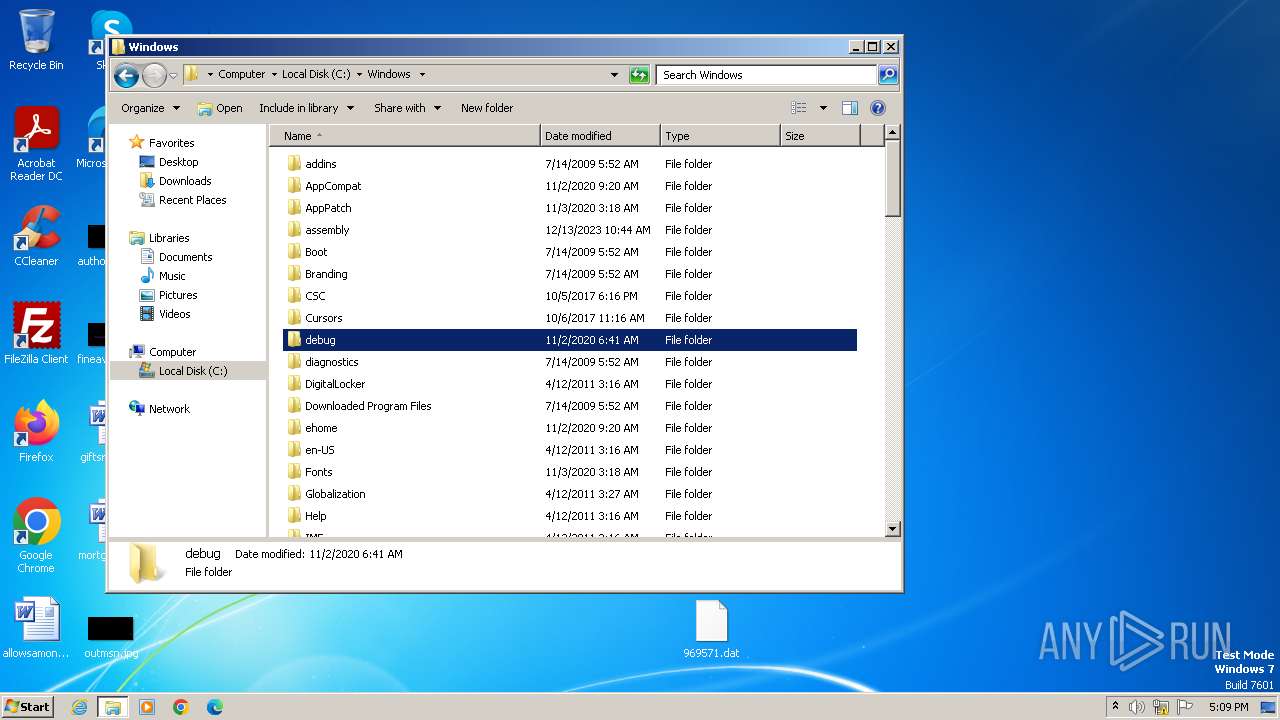This screenshot has height=720, width=1280.
Task: Open CCleaner desktop shortcut
Action: coord(36,236)
